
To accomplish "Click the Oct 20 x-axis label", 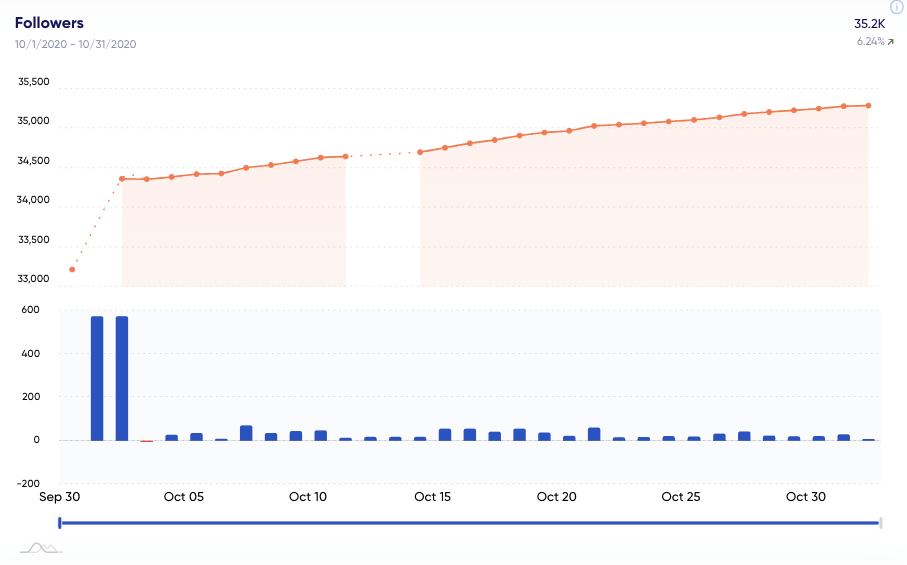I will pyautogui.click(x=556, y=497).
